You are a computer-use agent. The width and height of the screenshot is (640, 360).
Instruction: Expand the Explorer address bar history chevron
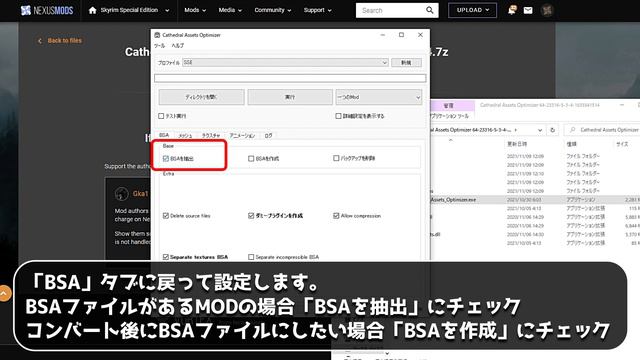pyautogui.click(x=540, y=130)
